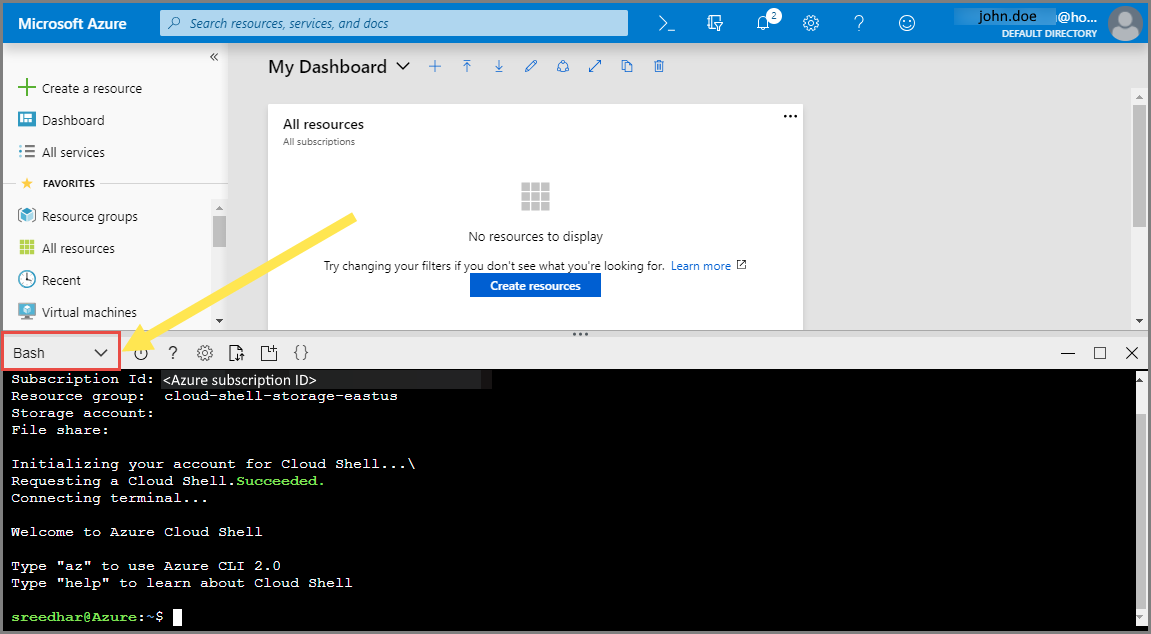Viewport: 1151px width, 634px height.
Task: Click the cloud-shell-storage-eastus text
Action: tap(281, 396)
